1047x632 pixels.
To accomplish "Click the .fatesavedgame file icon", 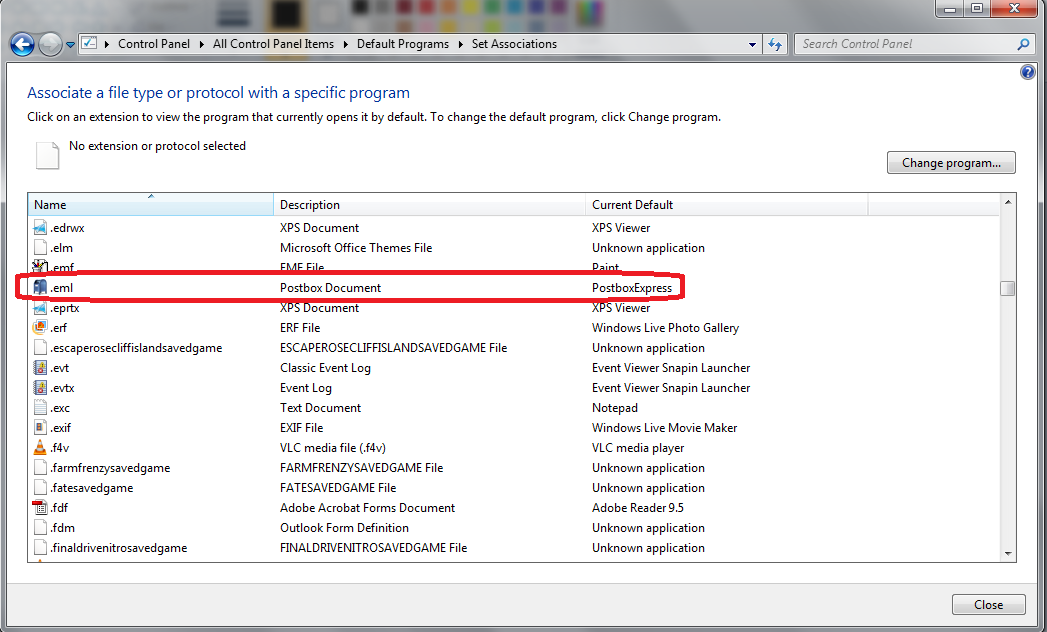I will pos(40,488).
